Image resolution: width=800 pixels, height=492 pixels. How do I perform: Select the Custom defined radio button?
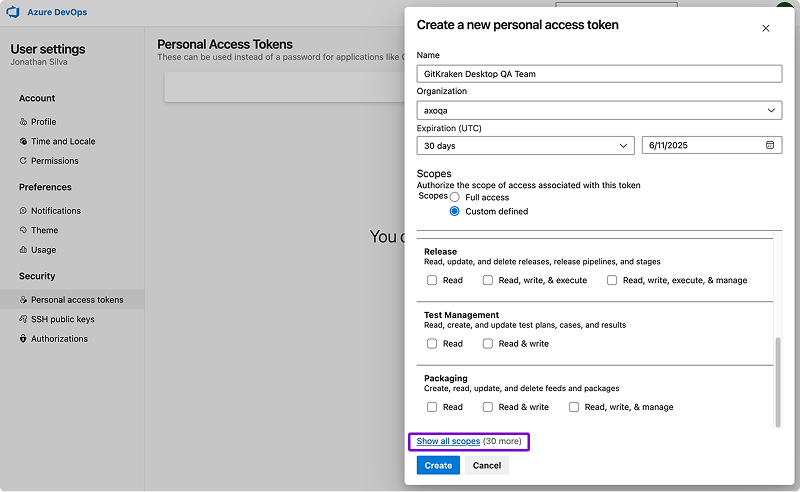tap(455, 211)
